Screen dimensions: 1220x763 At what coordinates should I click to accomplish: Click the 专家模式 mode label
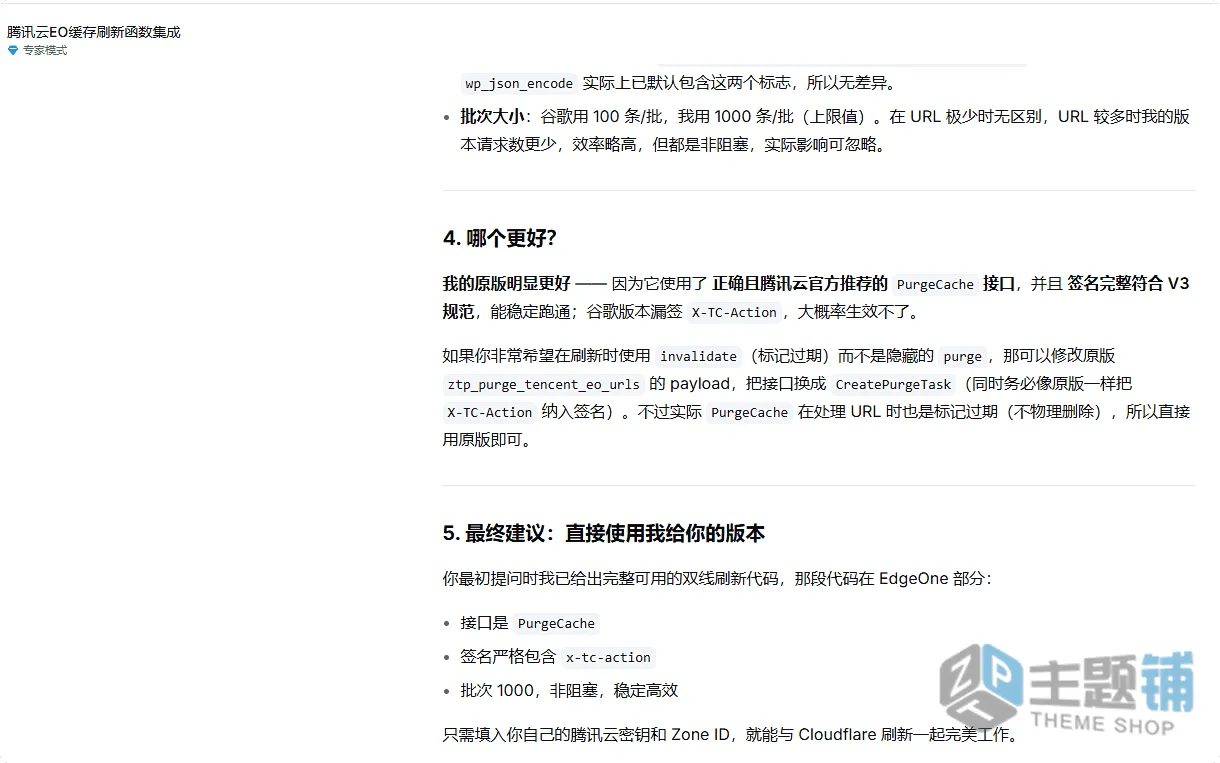[x=45, y=50]
